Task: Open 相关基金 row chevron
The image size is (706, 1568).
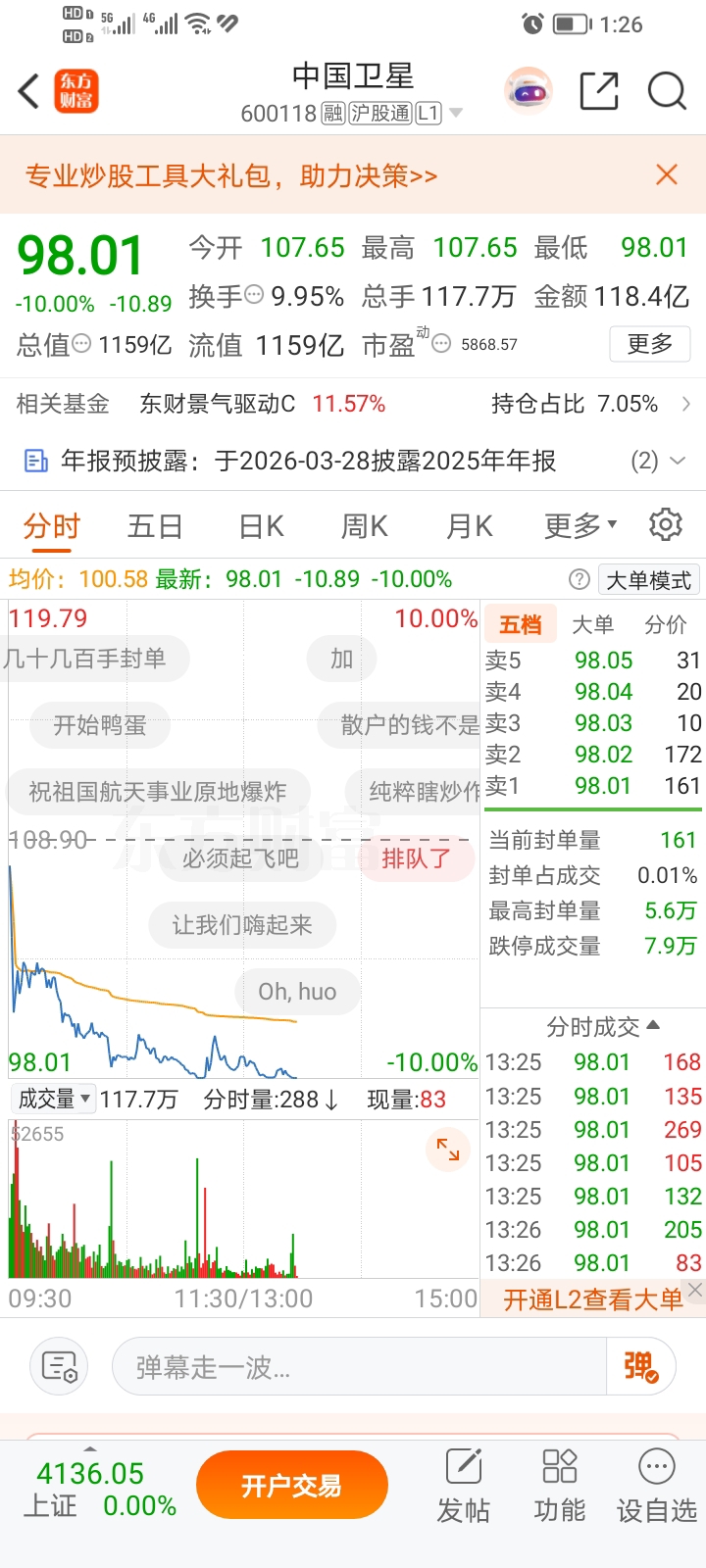Action: [685, 404]
